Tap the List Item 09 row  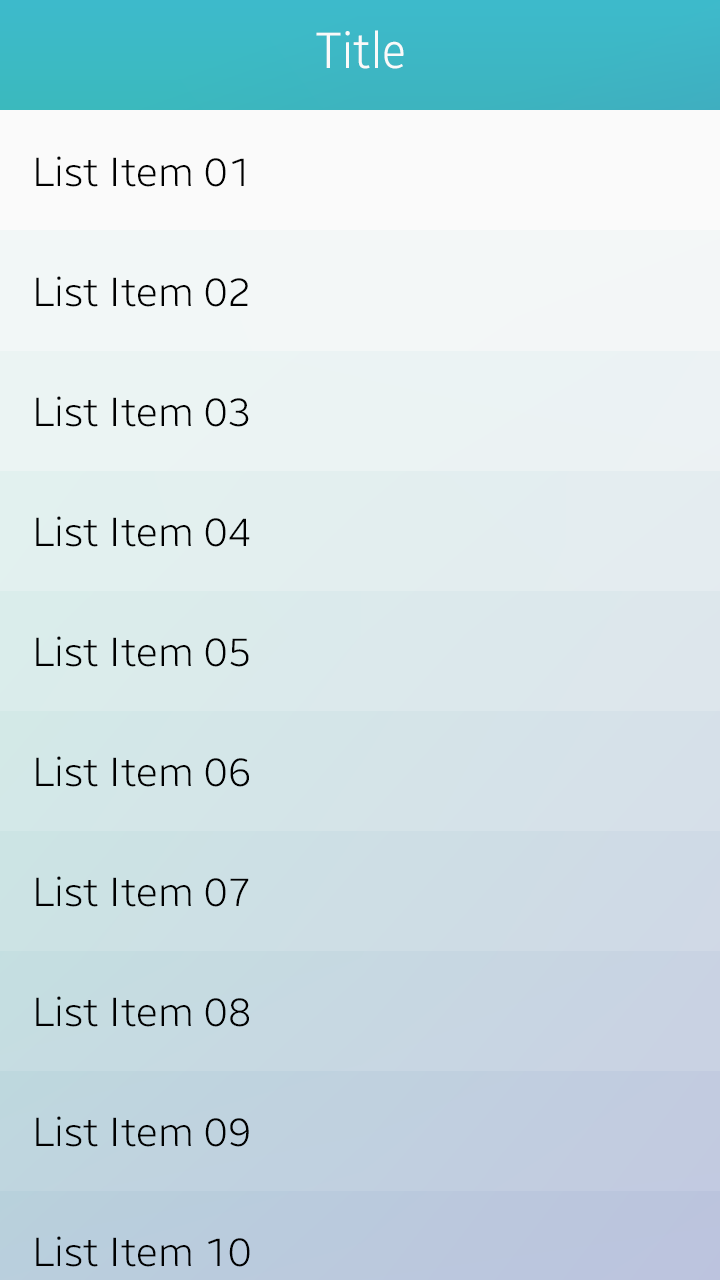pyautogui.click(x=360, y=1131)
